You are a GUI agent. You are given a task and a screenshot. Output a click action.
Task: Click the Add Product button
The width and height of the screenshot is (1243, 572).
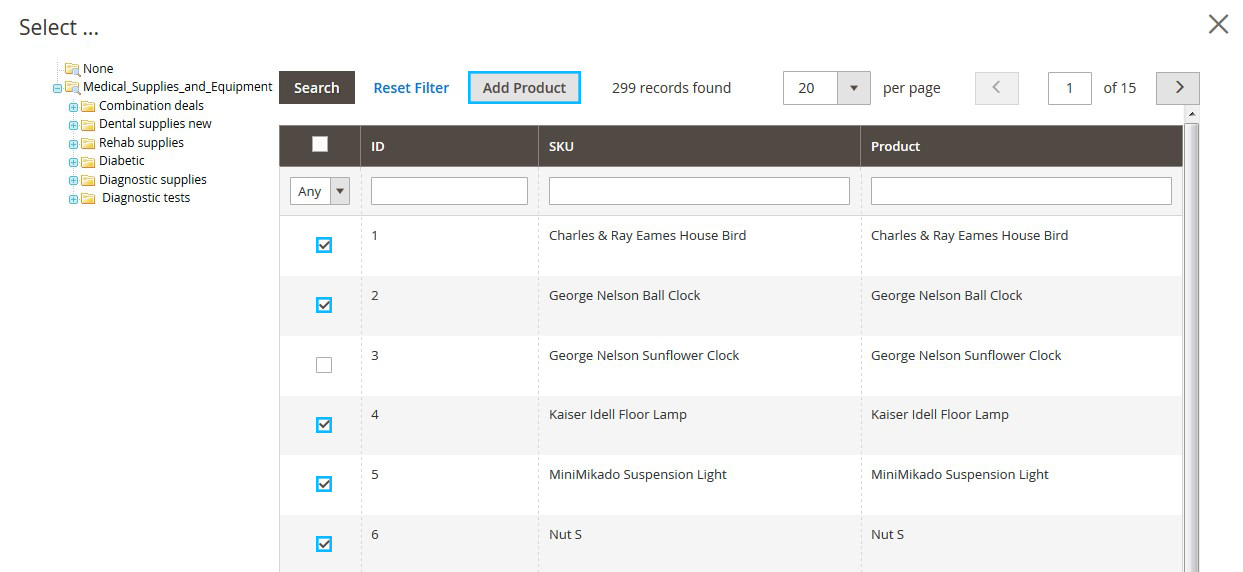point(524,88)
